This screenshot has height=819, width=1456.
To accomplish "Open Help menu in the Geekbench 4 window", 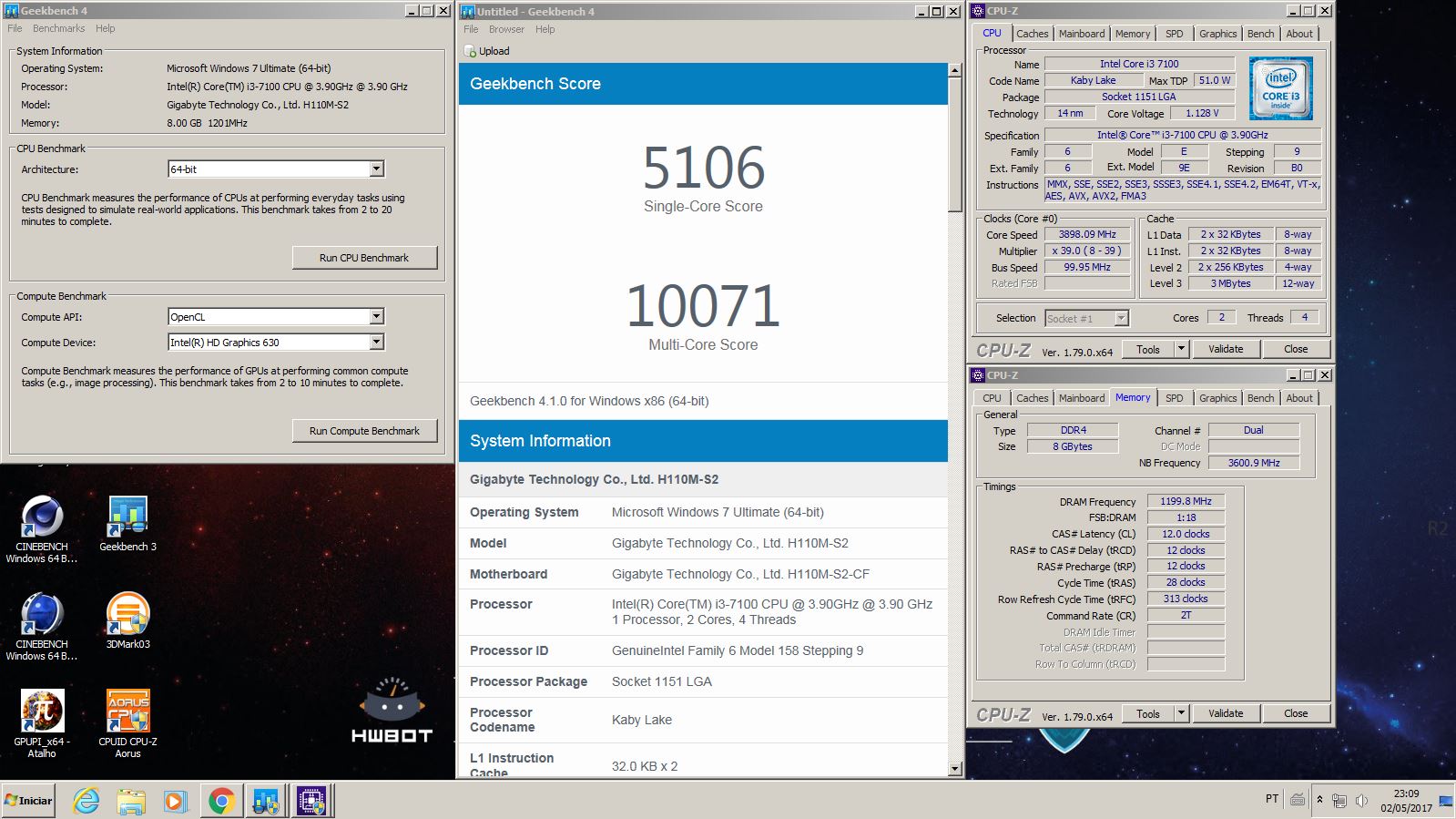I will click(x=106, y=28).
